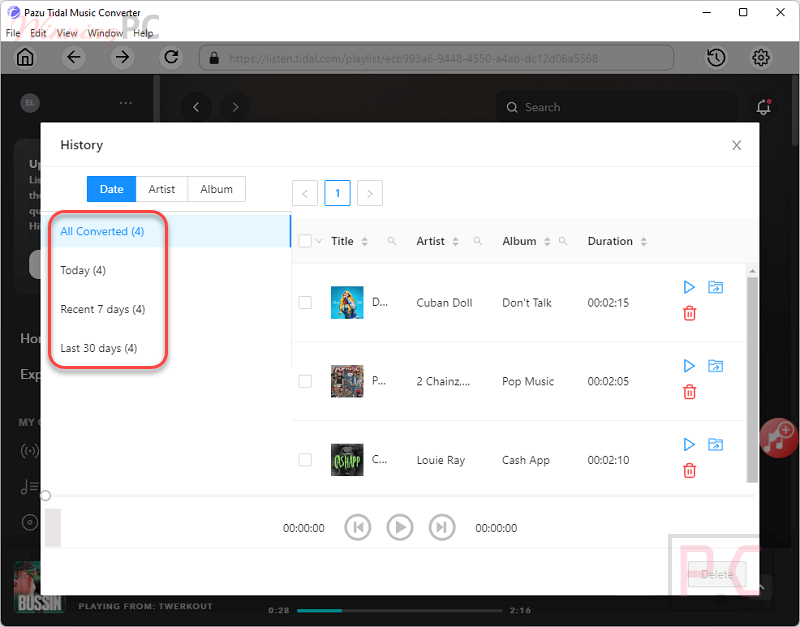This screenshot has height=627, width=800.
Task: Check the Louie Ray row checkbox
Action: click(305, 460)
